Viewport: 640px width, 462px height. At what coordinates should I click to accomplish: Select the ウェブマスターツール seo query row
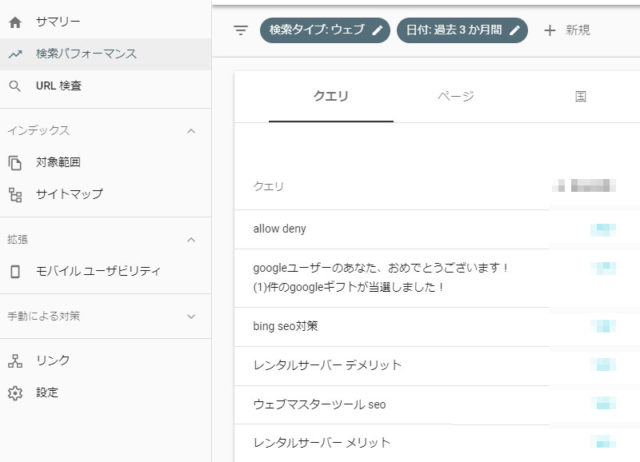(x=437, y=405)
